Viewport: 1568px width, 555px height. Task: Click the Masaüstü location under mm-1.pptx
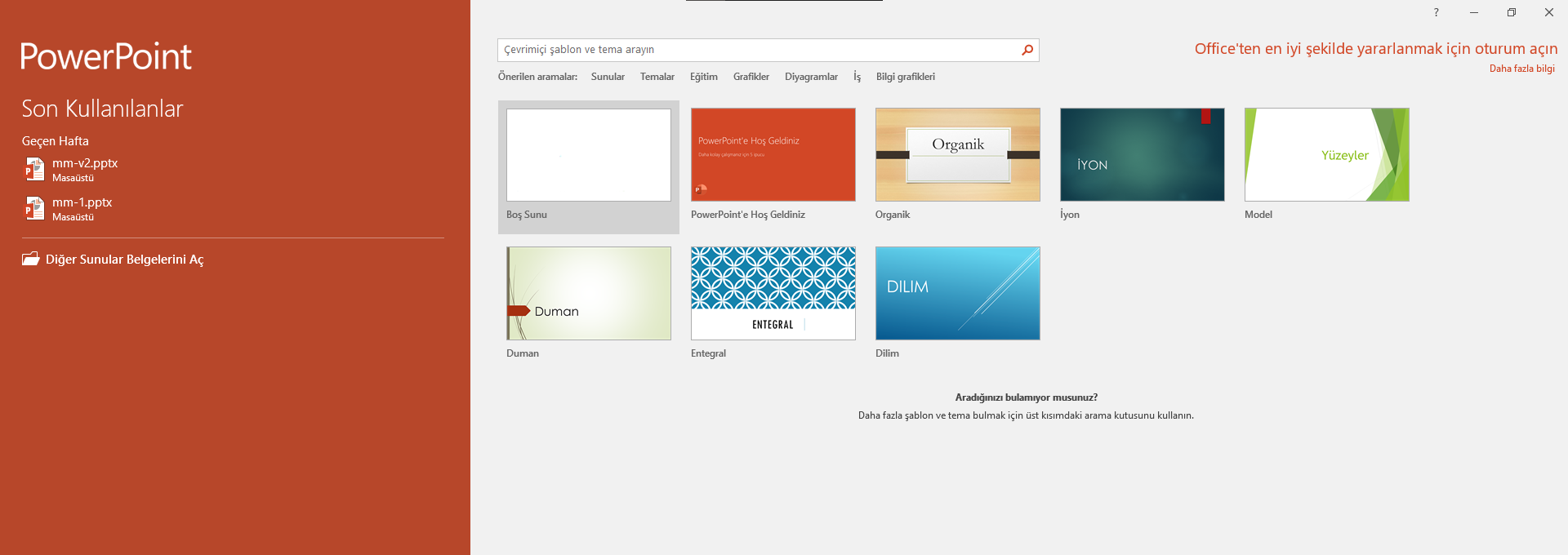(x=73, y=217)
